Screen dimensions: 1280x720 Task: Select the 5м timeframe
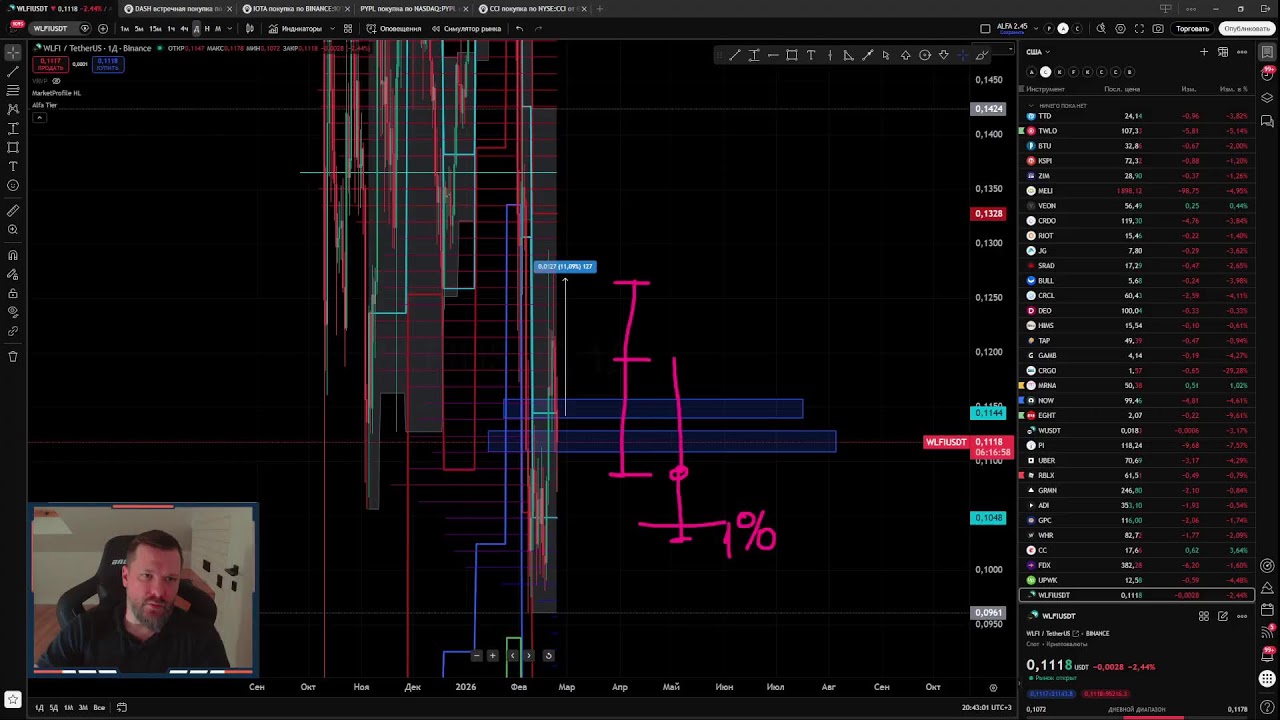139,28
